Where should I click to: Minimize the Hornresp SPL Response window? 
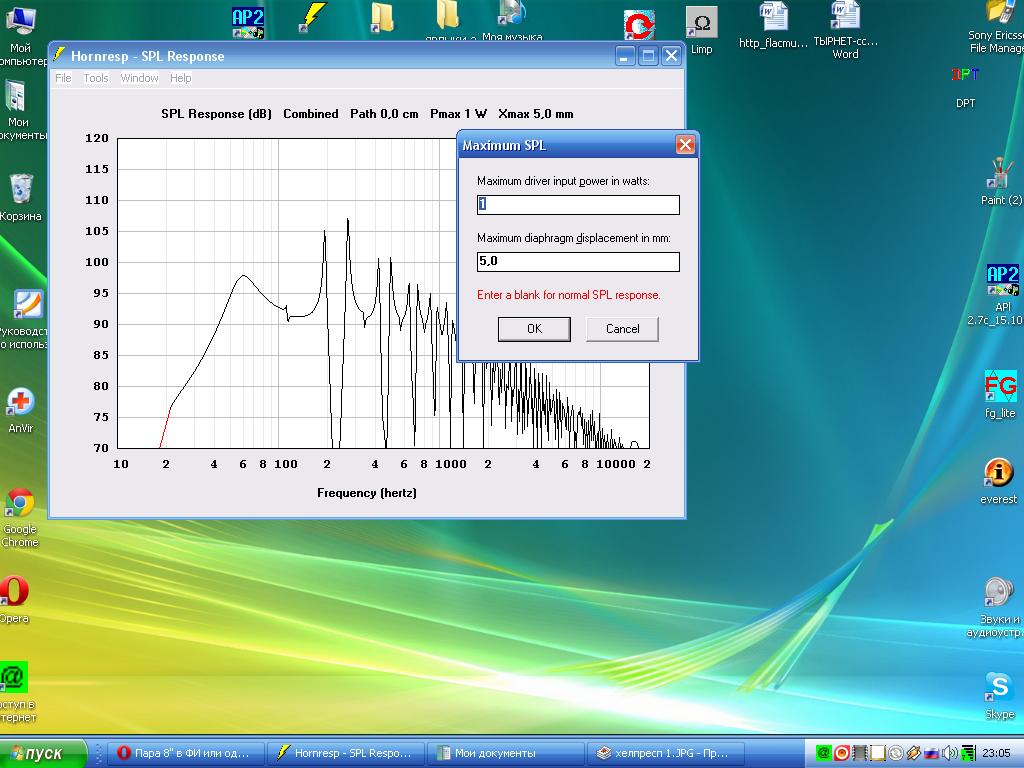click(624, 56)
